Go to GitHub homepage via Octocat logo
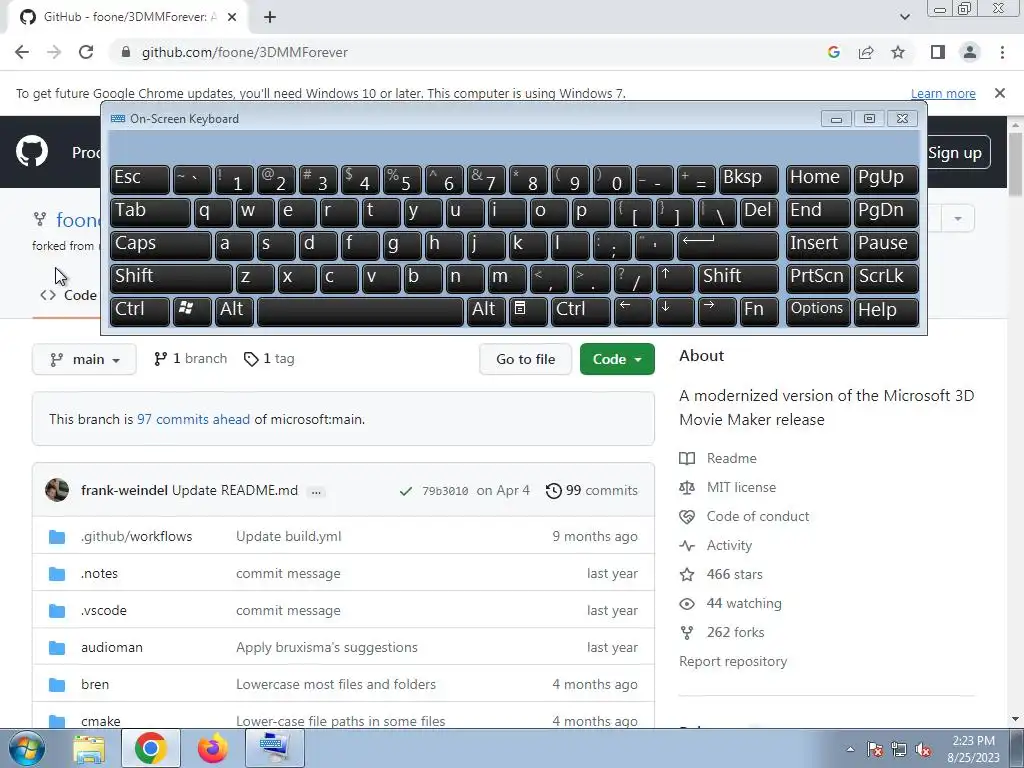Image resolution: width=1024 pixels, height=768 pixels. [x=32, y=152]
